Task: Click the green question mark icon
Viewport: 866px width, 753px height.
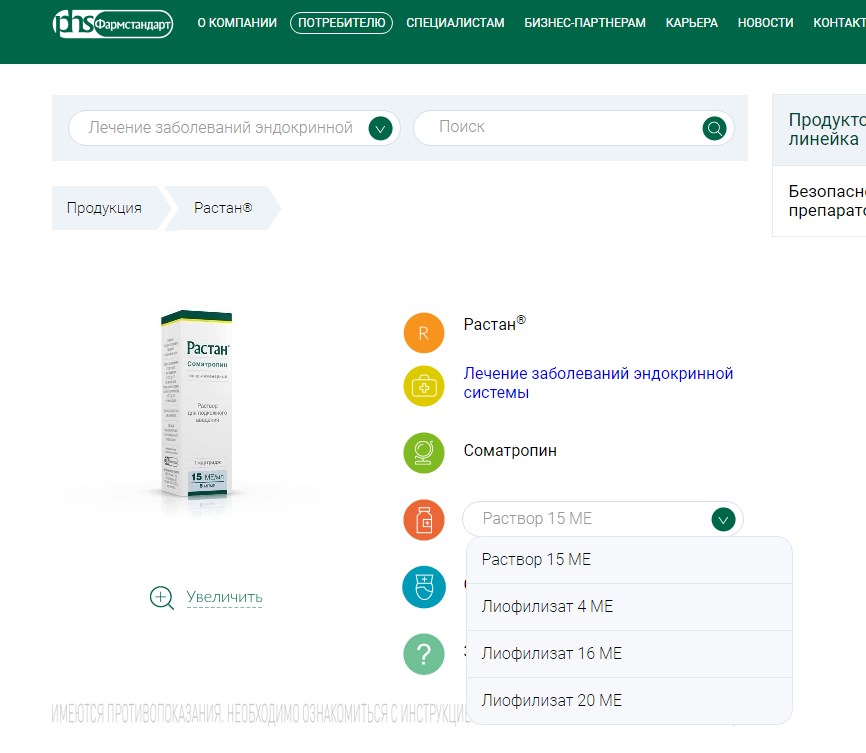Action: click(424, 654)
